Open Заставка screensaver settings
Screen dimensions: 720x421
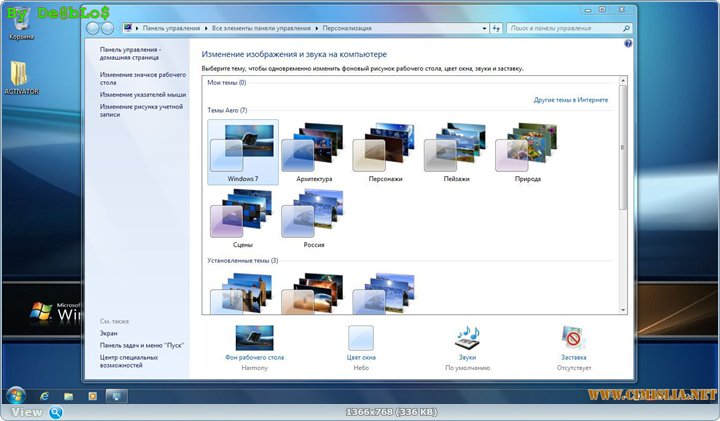(573, 339)
